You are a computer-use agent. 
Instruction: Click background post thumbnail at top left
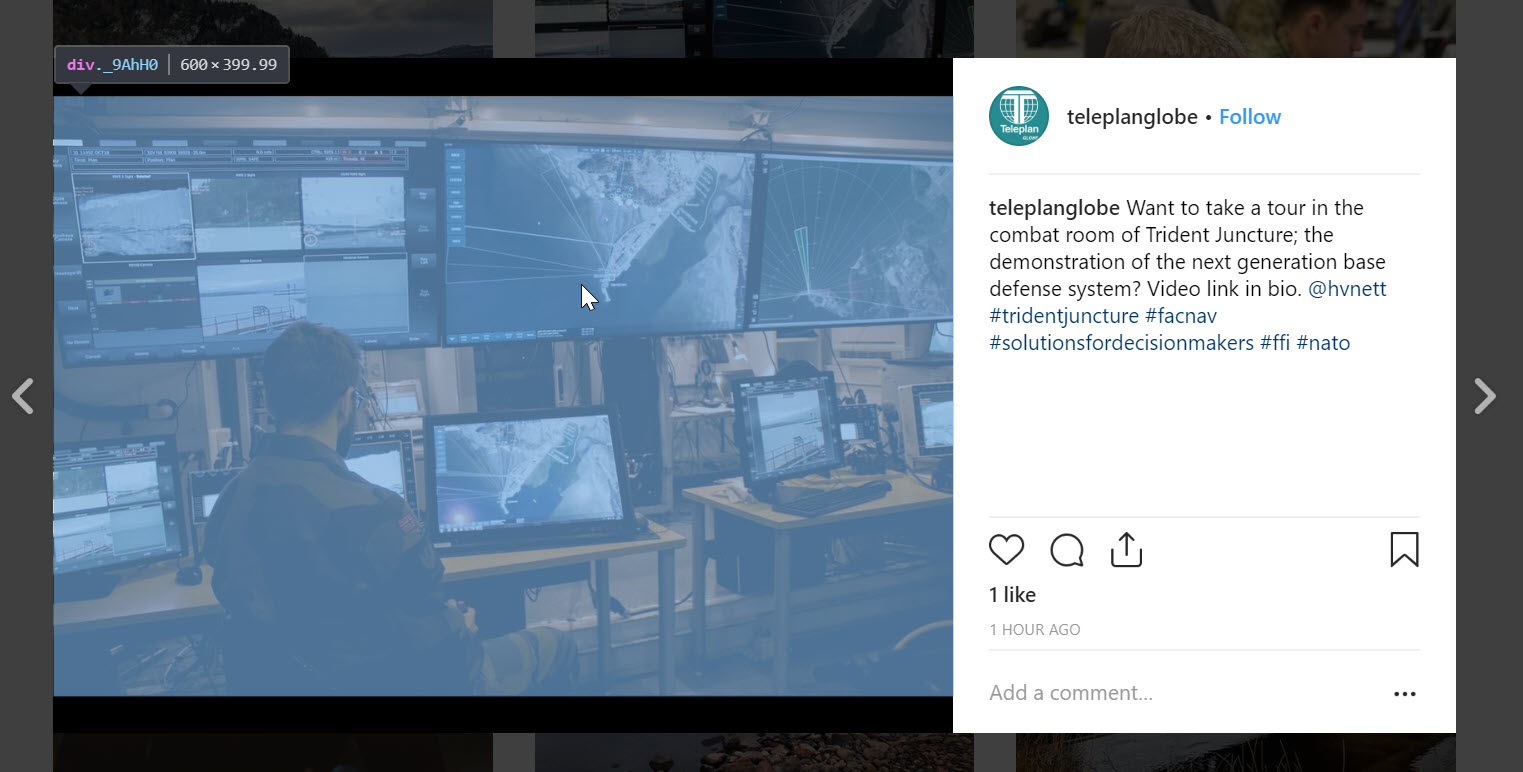coord(273,28)
